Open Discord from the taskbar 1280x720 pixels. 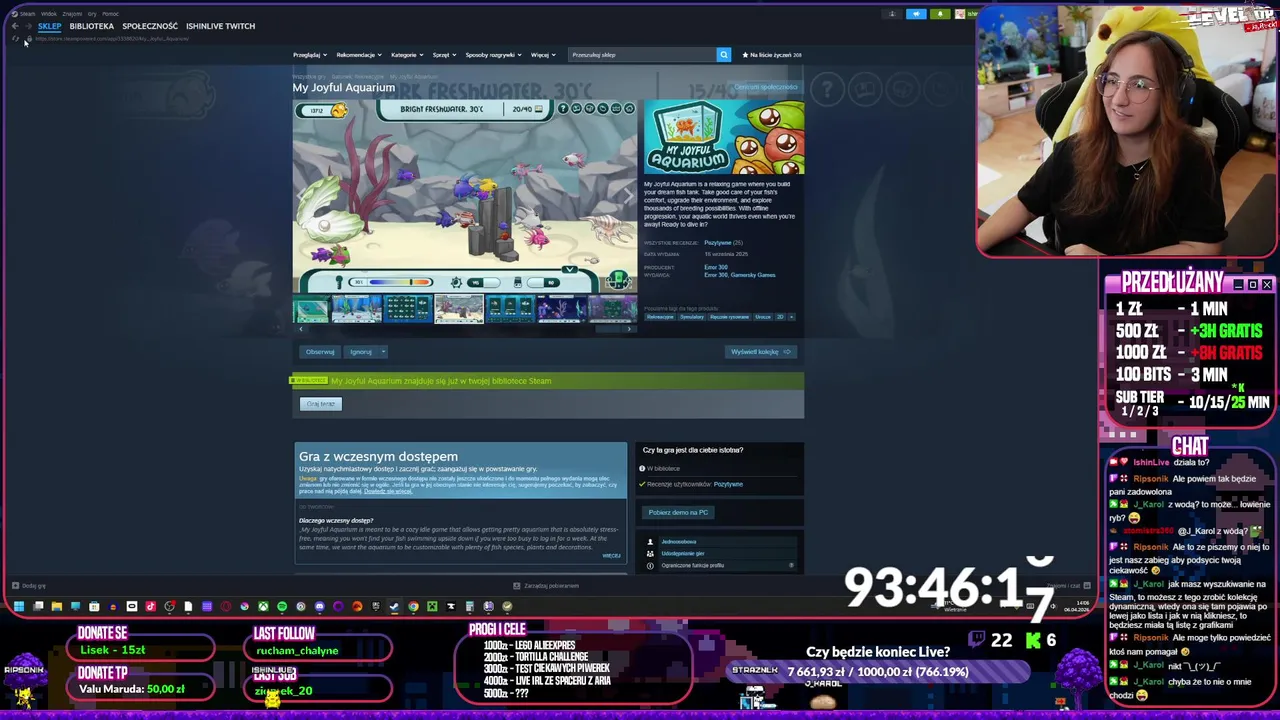click(320, 606)
